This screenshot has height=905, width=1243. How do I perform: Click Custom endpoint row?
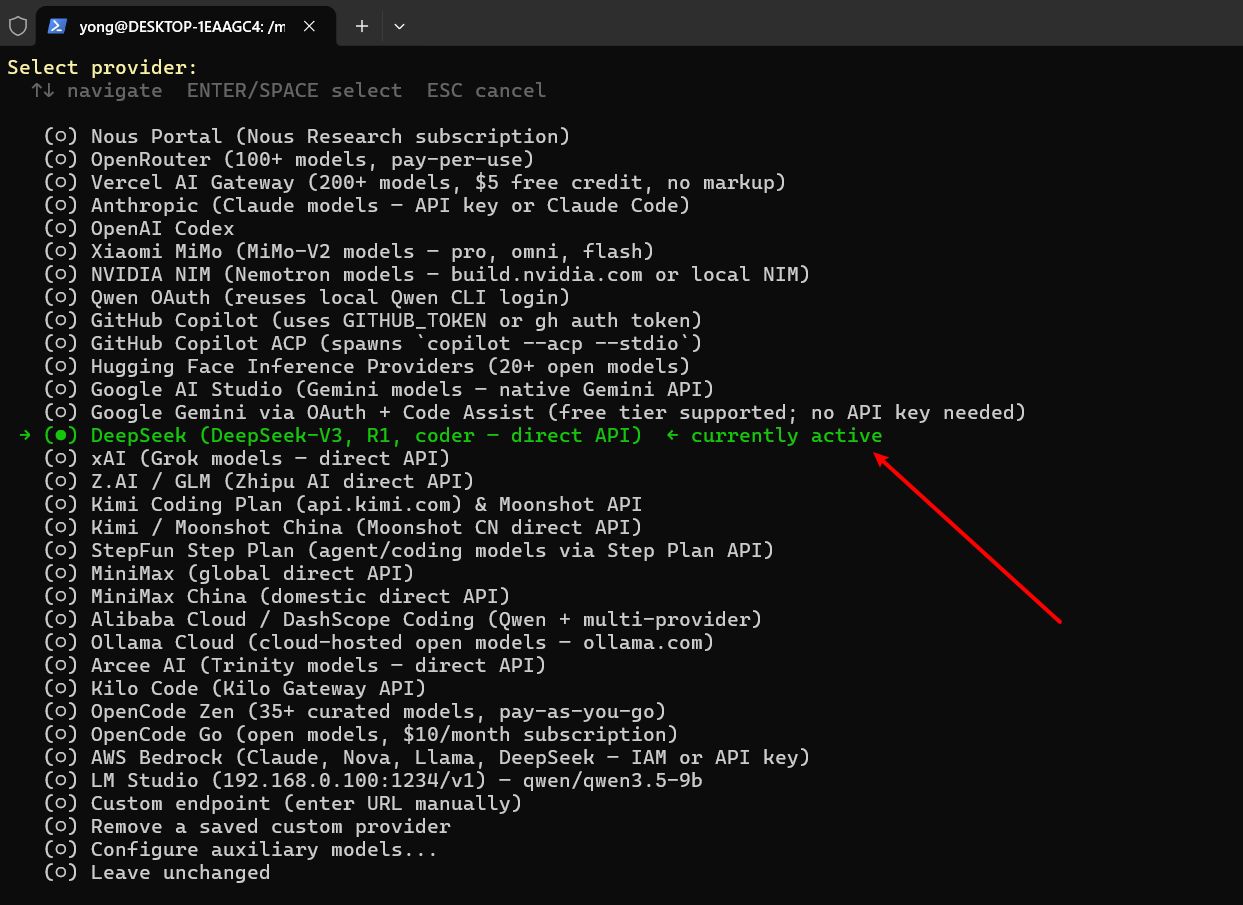283,803
